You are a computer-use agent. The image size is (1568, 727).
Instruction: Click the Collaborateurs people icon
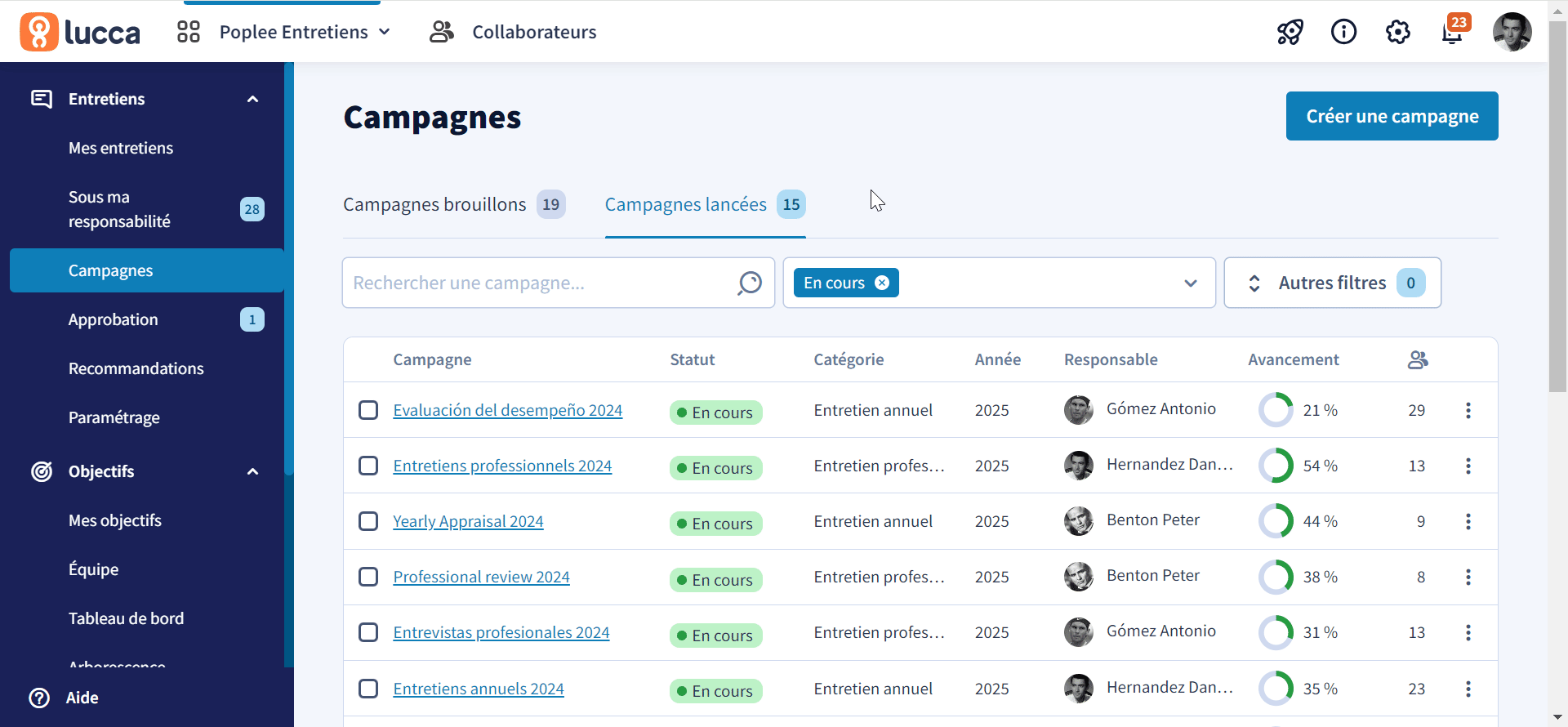[442, 32]
